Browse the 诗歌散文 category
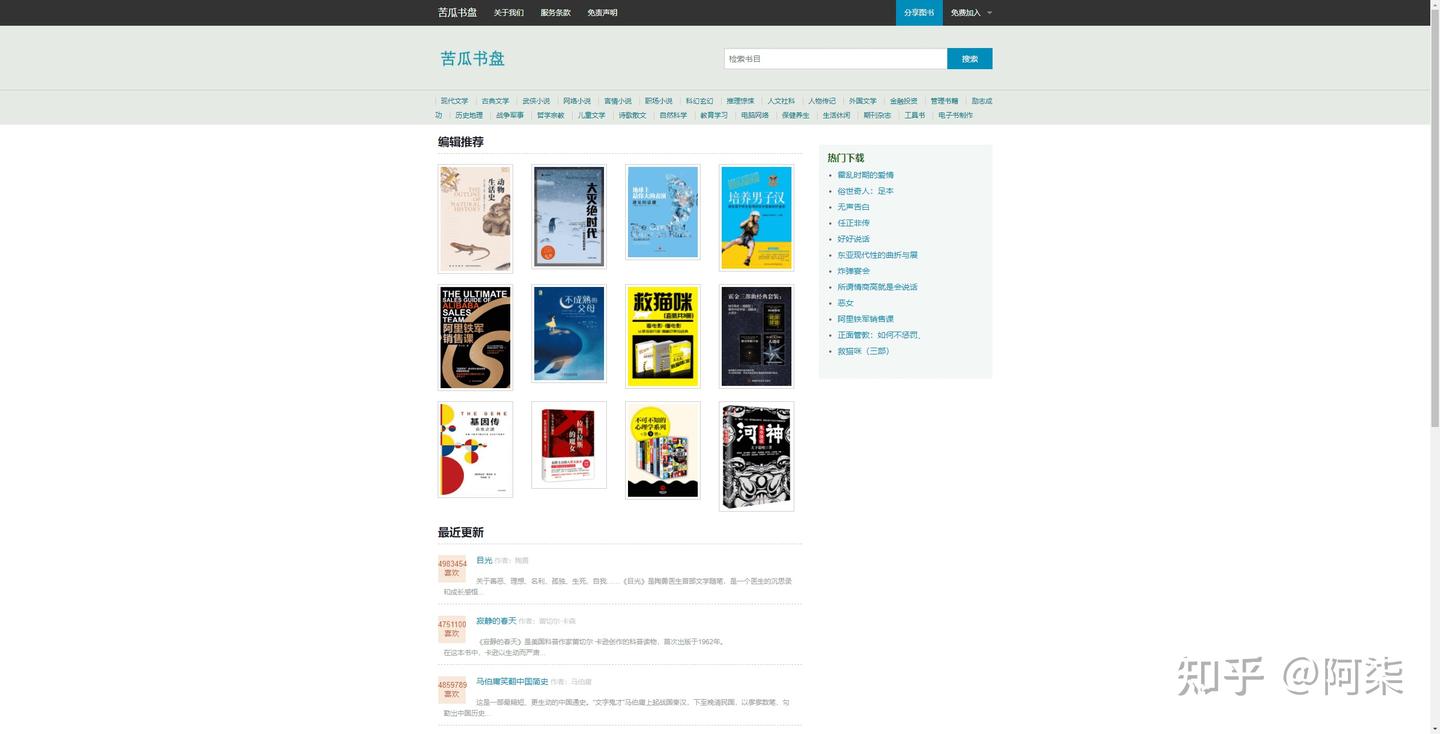 (633, 115)
